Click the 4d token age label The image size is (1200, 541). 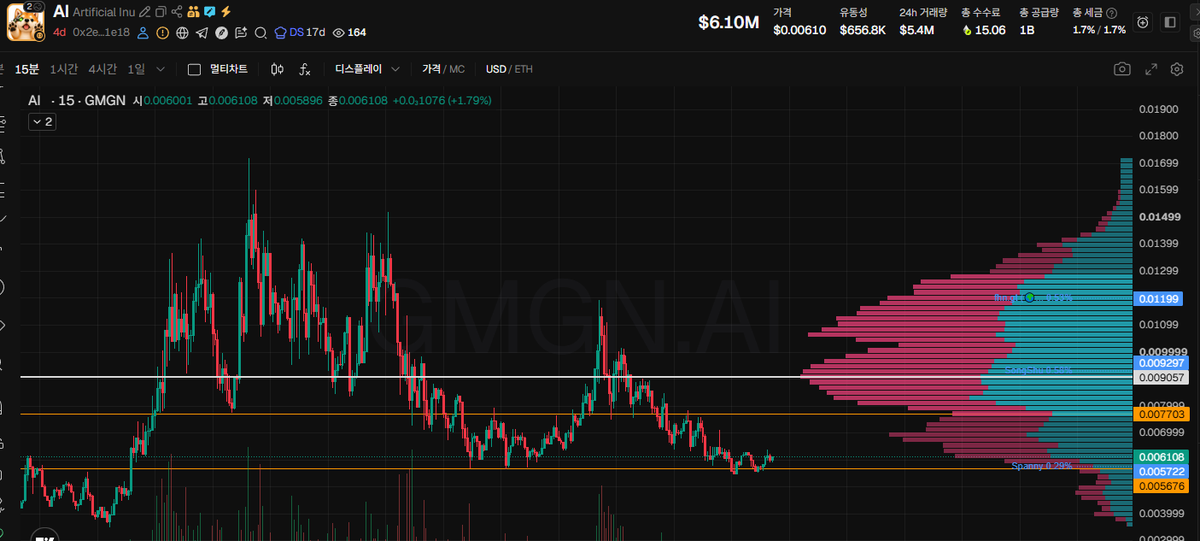point(60,33)
